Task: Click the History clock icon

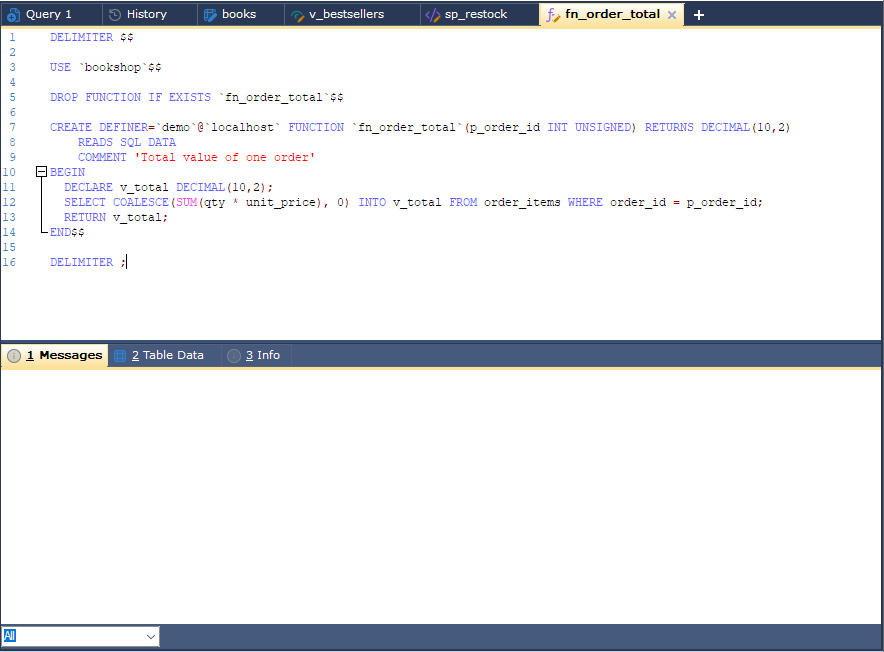Action: 115,15
